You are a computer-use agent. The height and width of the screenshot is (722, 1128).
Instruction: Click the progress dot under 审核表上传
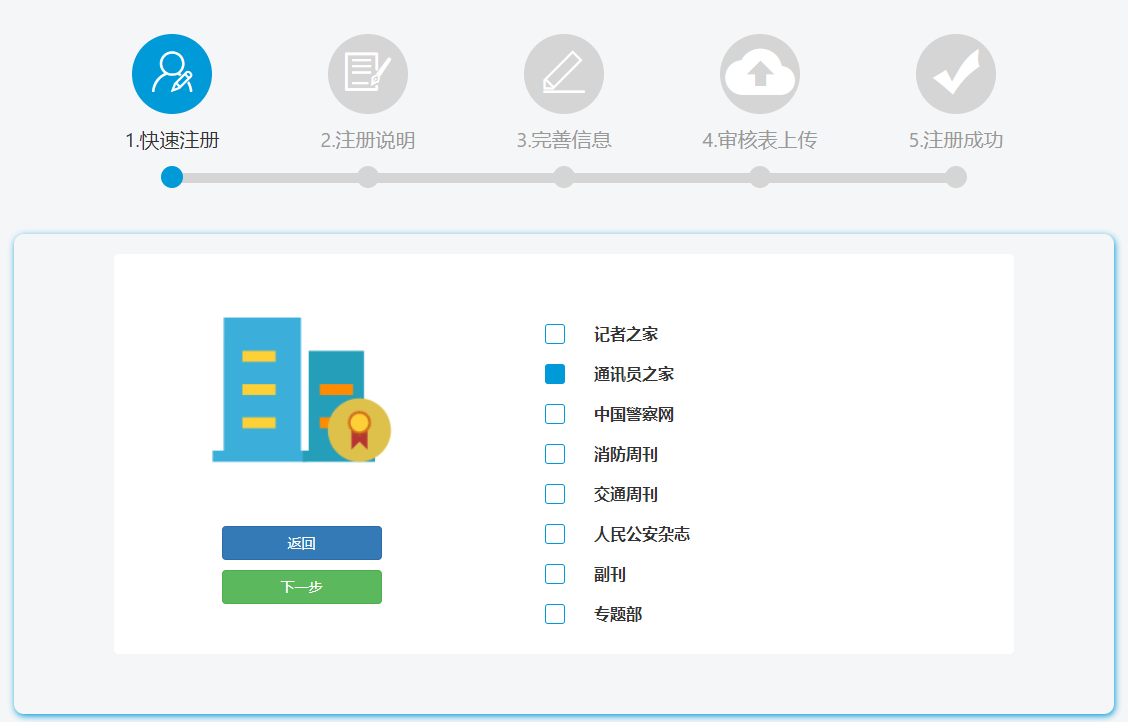pyautogui.click(x=760, y=177)
